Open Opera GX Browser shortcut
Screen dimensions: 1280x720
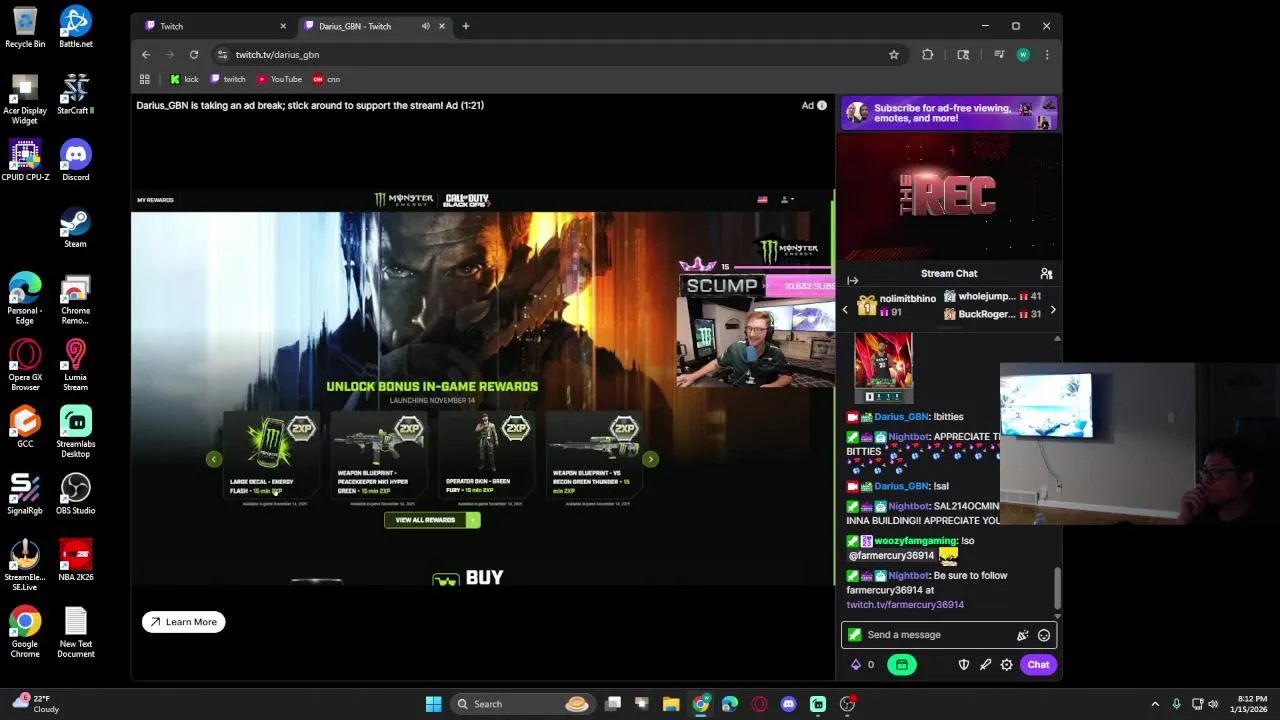[x=25, y=365]
